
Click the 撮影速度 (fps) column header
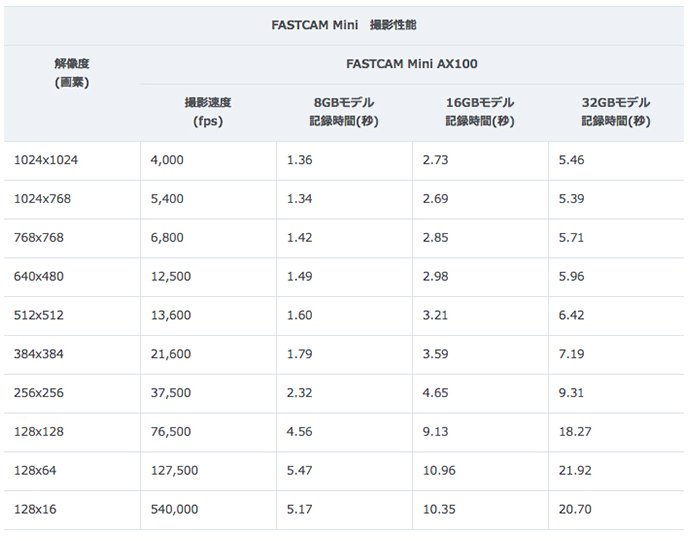208,112
